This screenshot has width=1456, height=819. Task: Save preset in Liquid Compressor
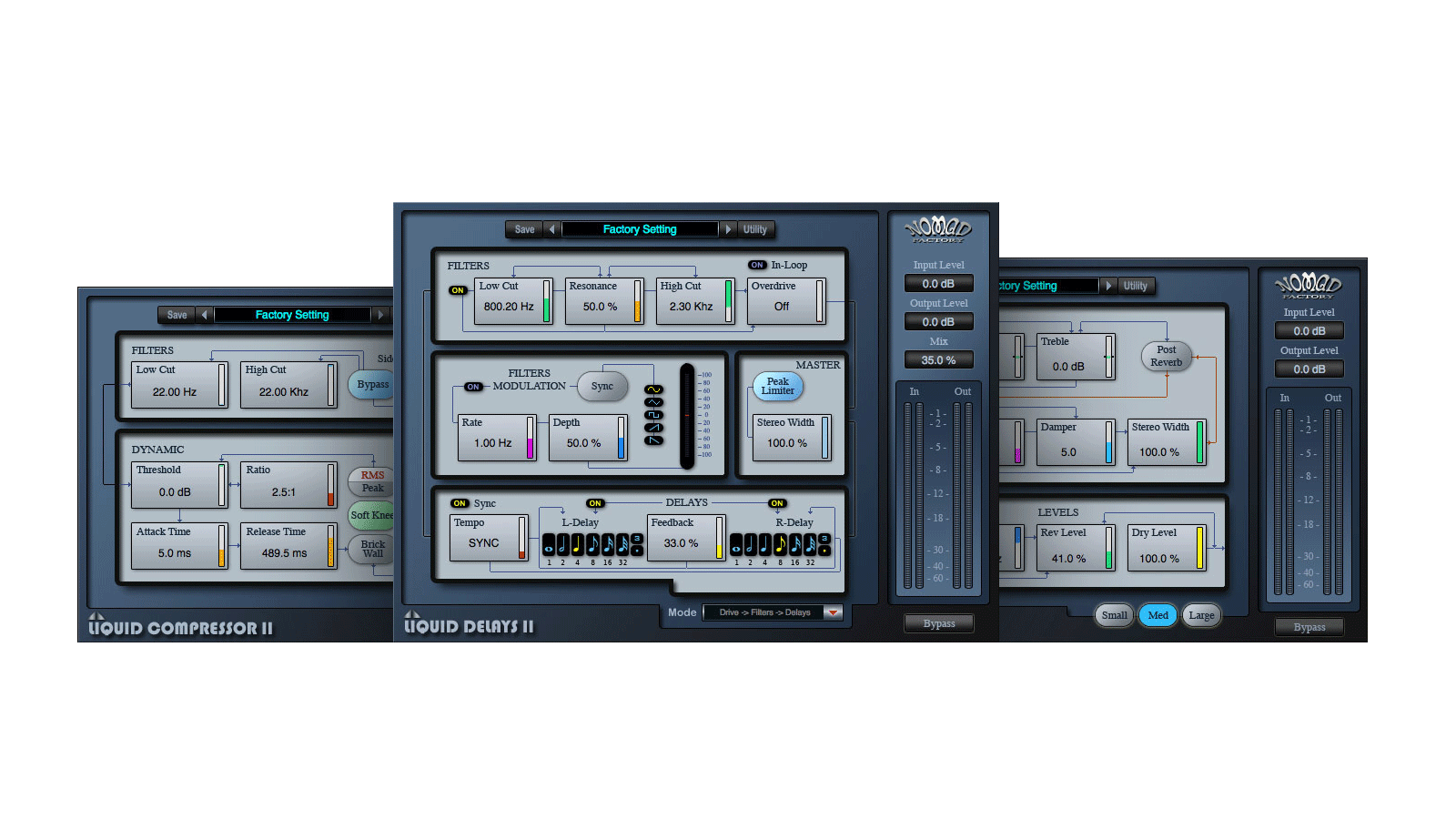177,315
